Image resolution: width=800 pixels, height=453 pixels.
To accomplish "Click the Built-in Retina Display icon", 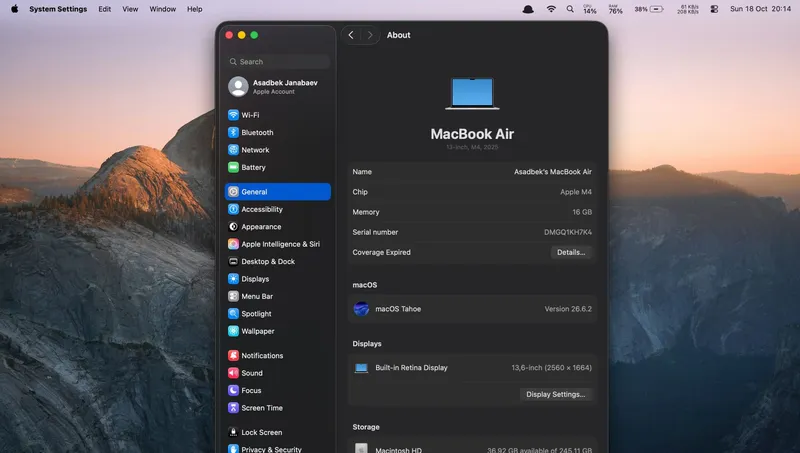I will pyautogui.click(x=361, y=368).
